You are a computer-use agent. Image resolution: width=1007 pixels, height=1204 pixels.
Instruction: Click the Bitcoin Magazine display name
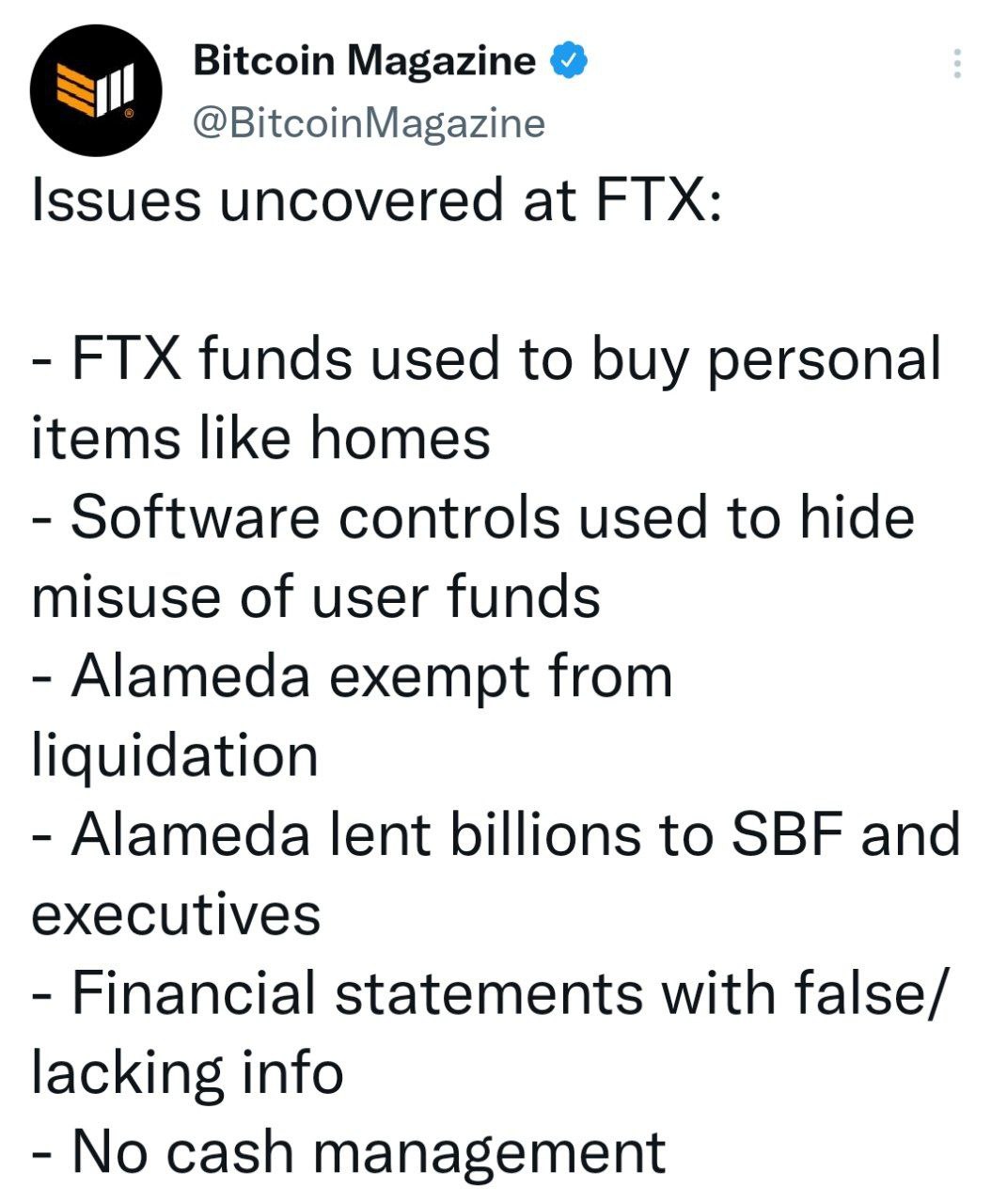pyautogui.click(x=365, y=62)
